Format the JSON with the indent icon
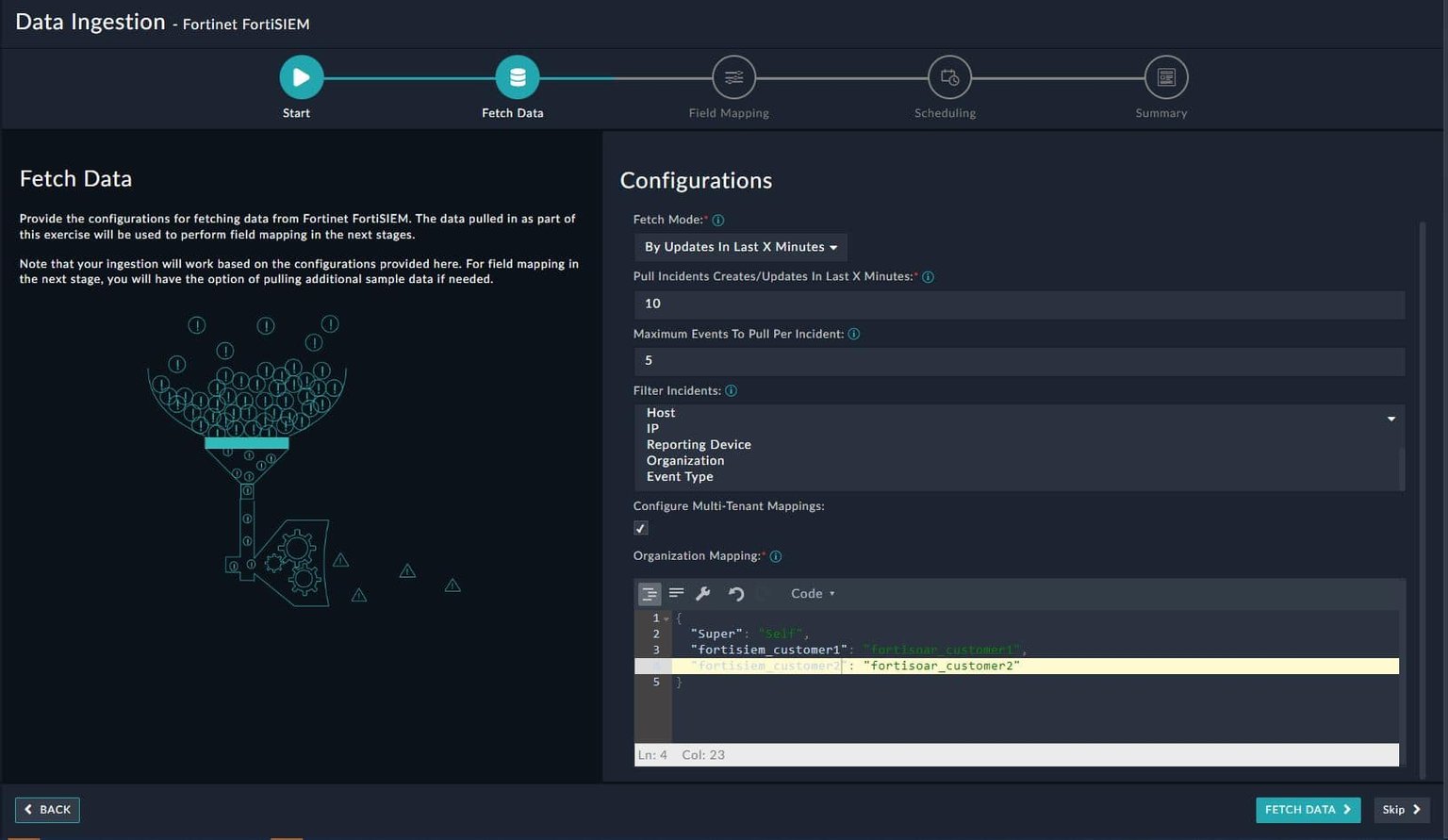 pos(650,593)
